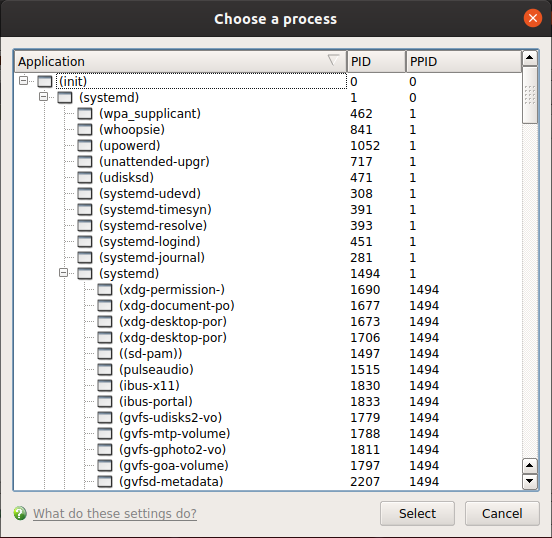Sort by the PID column header

376,62
